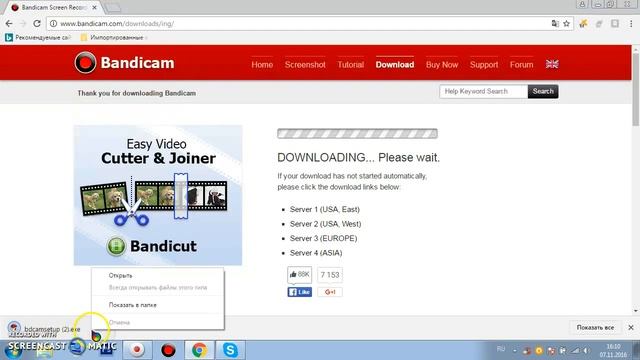
Task: Click the volume icon in system tray
Action: (587, 351)
